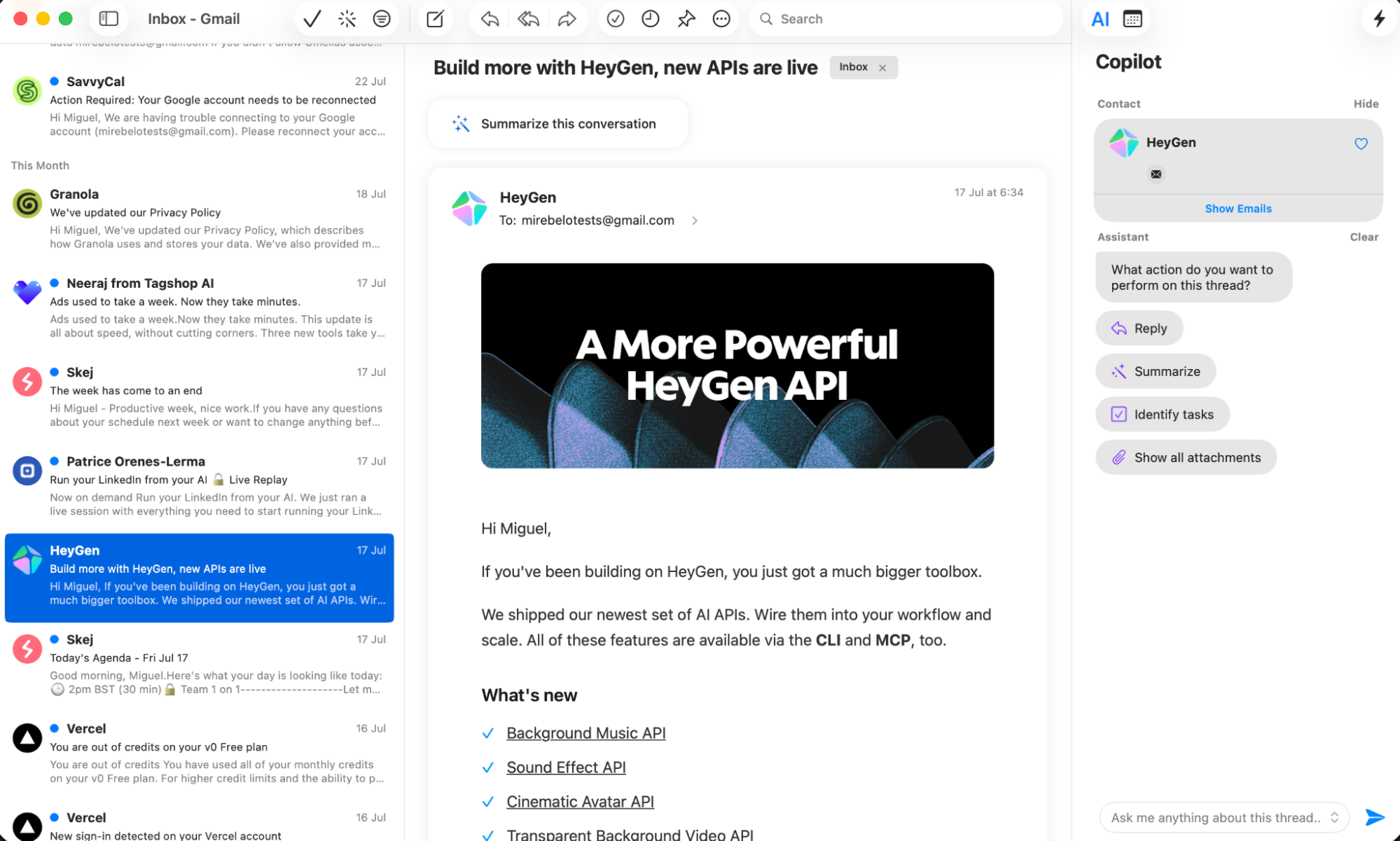This screenshot has width=1400, height=841.
Task: Click the checkmark mark-done toolbar icon
Action: [x=312, y=19]
